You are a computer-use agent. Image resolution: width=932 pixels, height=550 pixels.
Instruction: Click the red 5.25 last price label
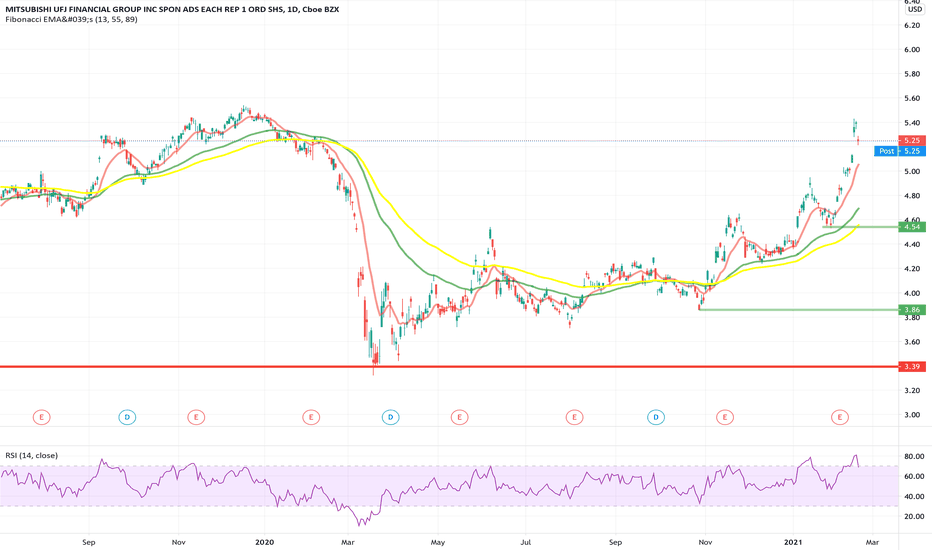coord(912,140)
